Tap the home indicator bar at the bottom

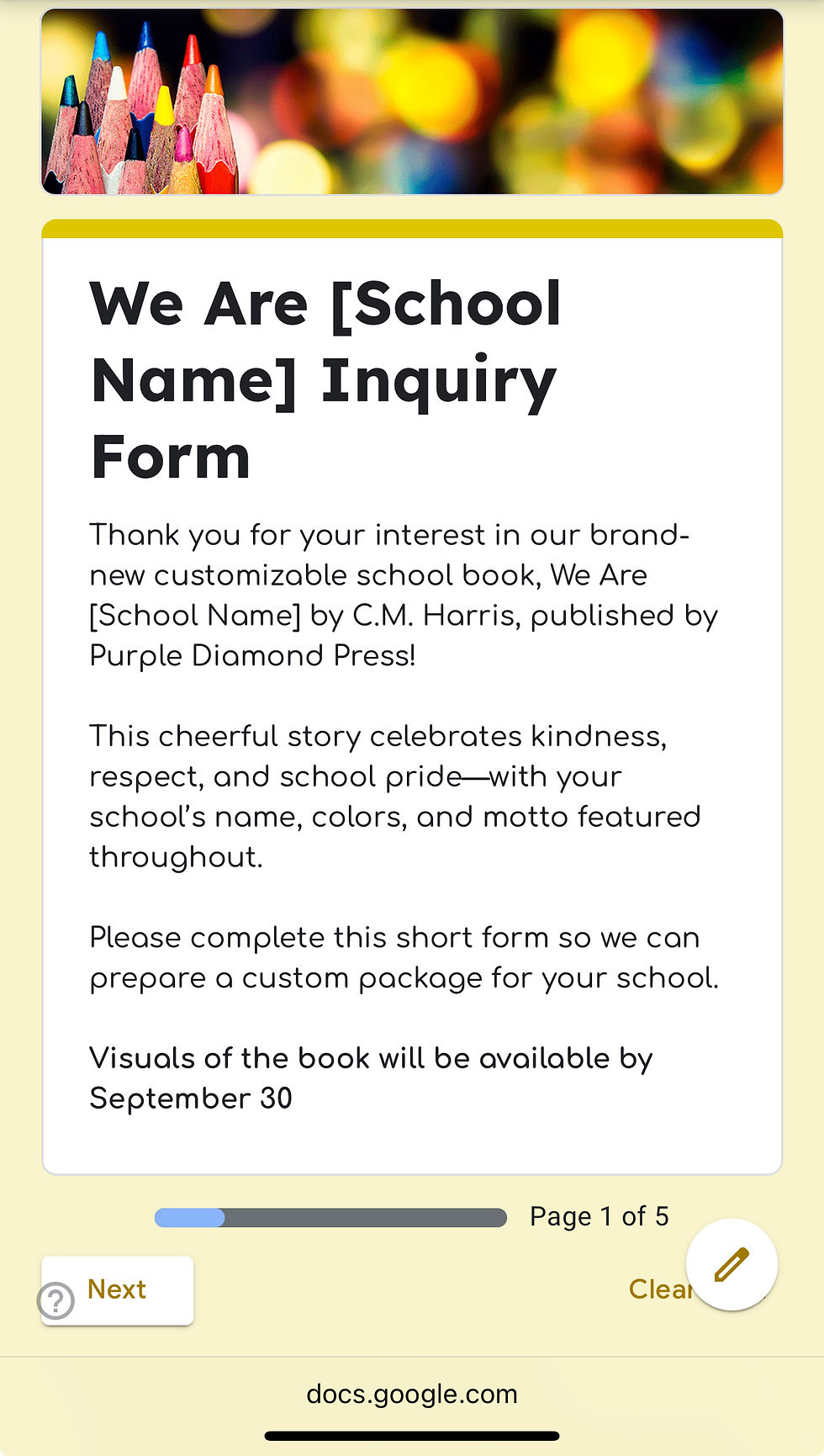411,1436
